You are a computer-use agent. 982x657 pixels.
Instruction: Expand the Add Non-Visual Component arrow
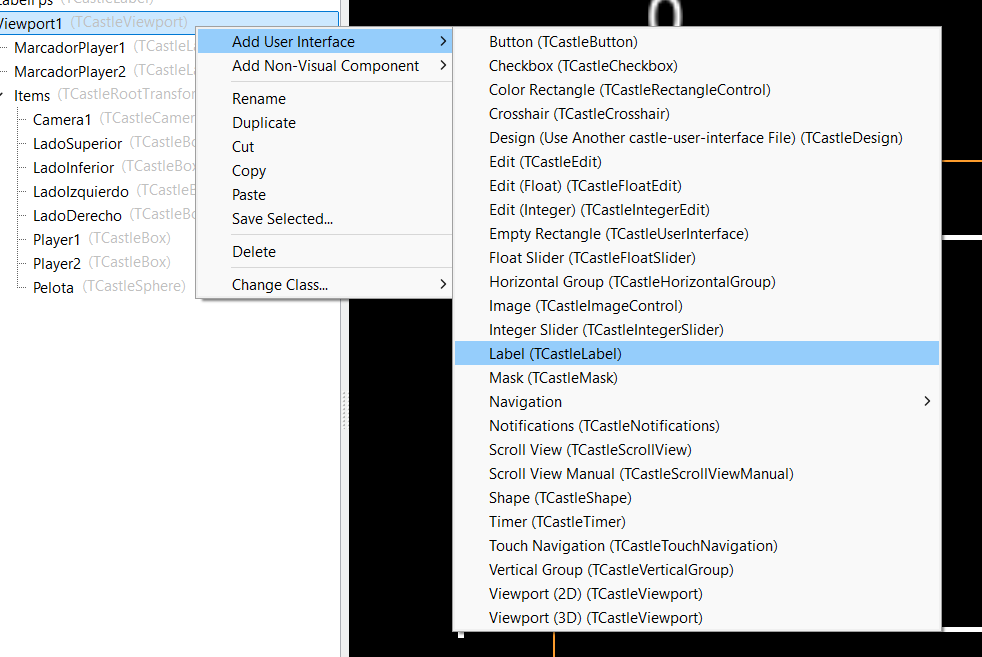click(x=443, y=65)
